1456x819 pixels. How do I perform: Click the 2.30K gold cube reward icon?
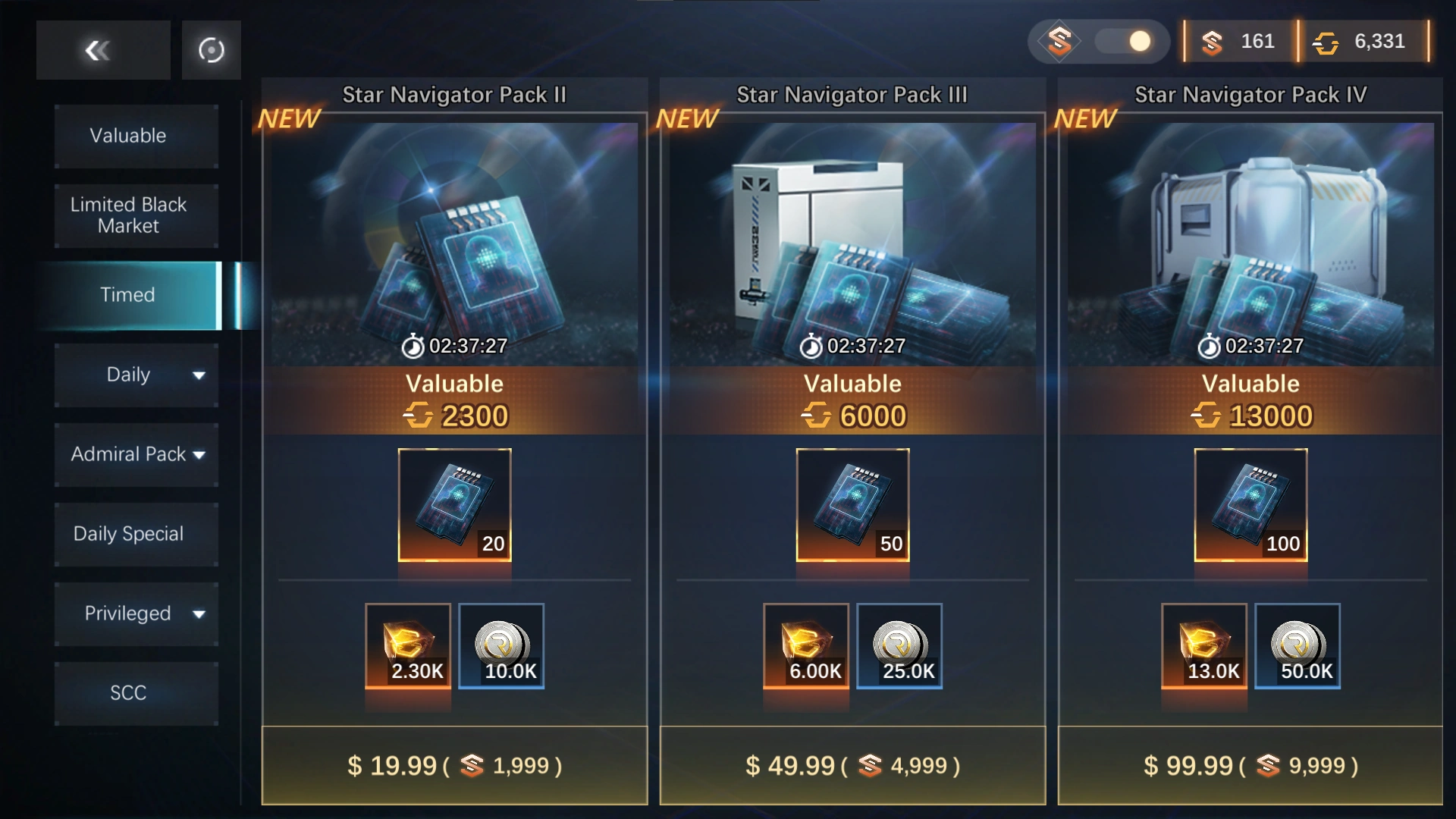(408, 646)
